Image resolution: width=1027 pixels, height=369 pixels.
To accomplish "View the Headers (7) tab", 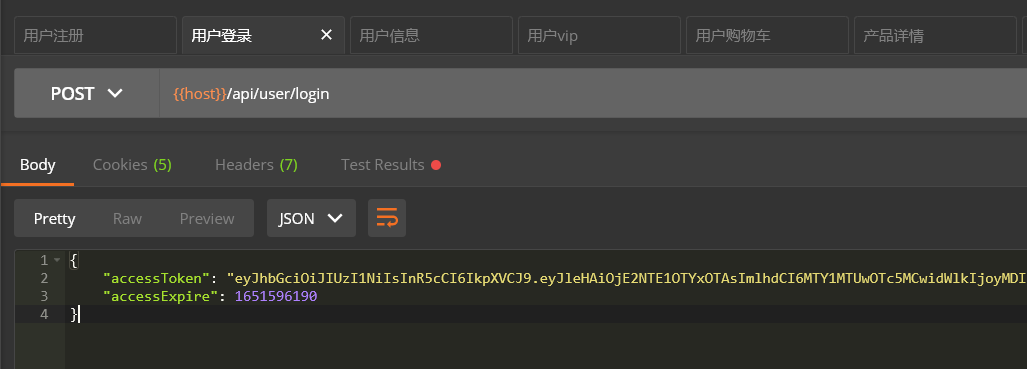I will [x=256, y=165].
